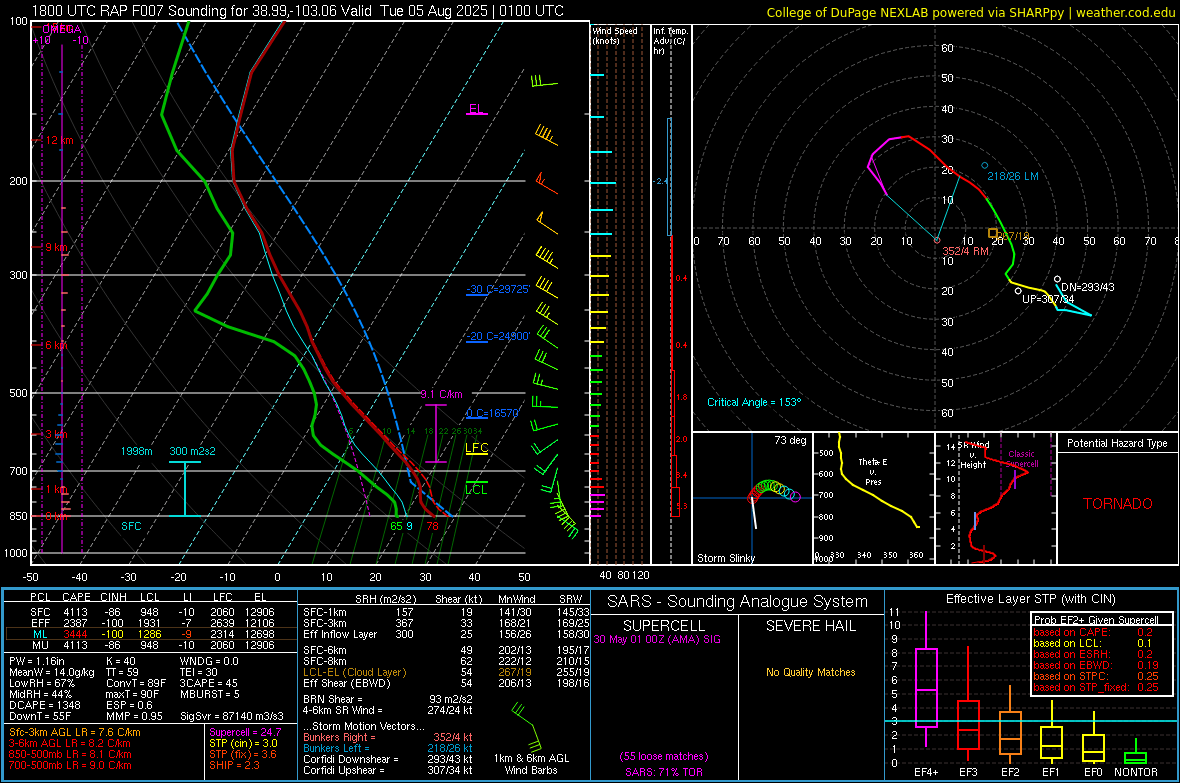Click the Effective Layer STP (with CIN) title
Image resolution: width=1180 pixels, height=783 pixels.
(1030, 599)
